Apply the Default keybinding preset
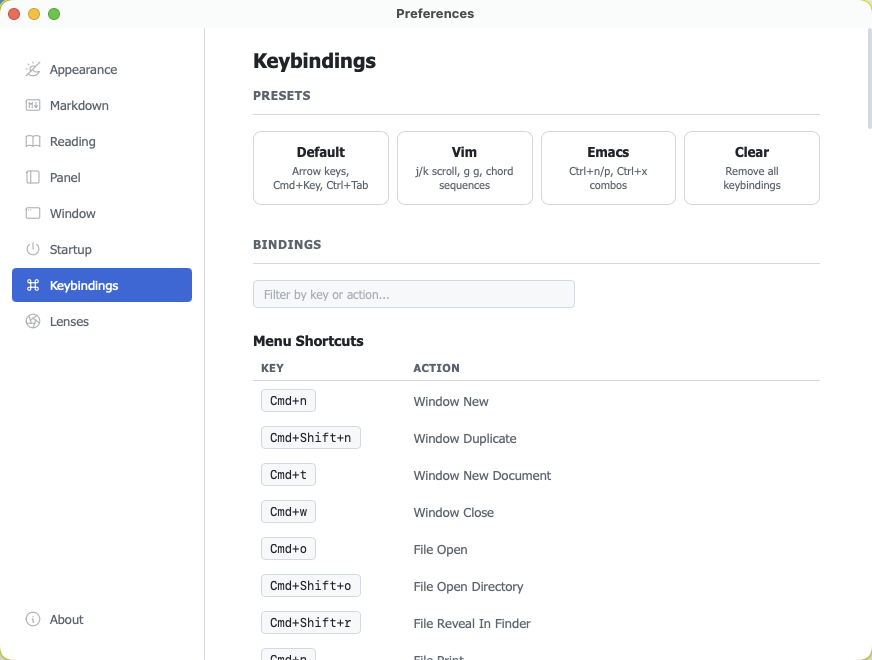Viewport: 872px width, 660px height. pyautogui.click(x=321, y=168)
